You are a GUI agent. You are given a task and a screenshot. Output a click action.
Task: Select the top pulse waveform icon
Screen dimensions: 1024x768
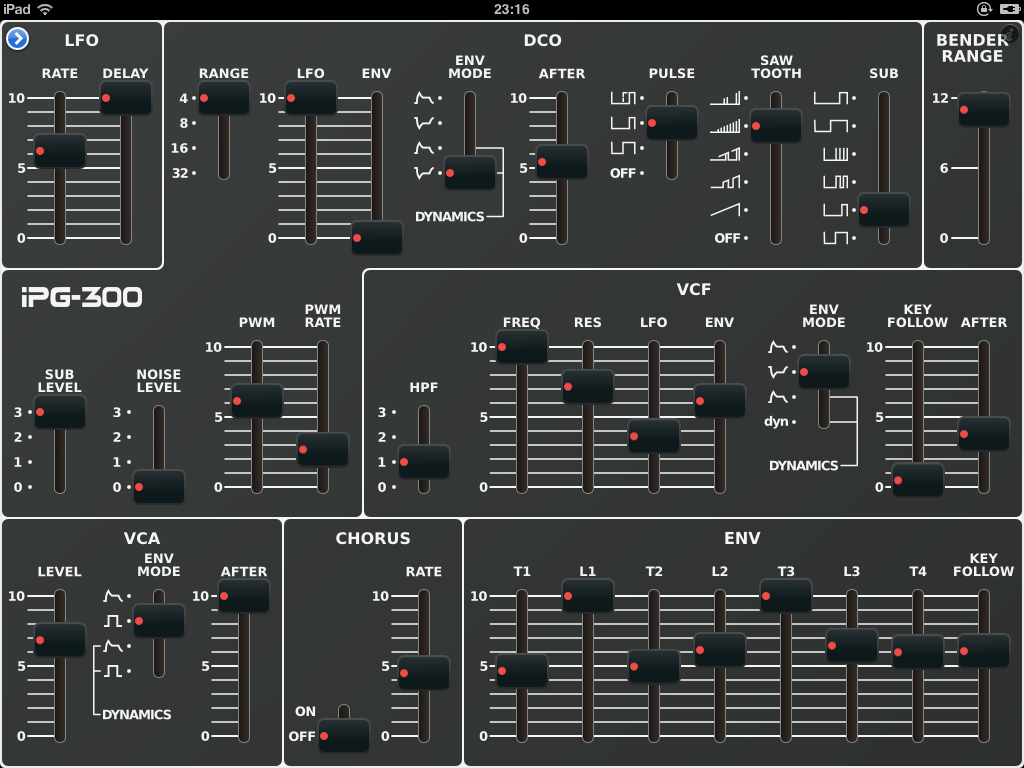[623, 98]
